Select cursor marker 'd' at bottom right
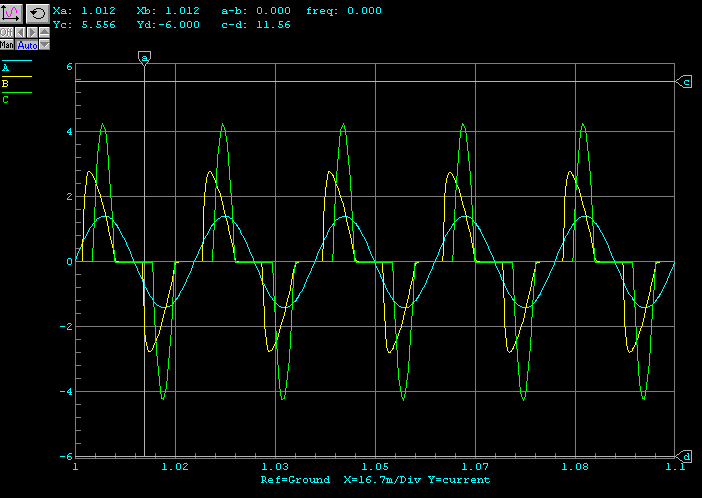Screen dimensions: 702x498 click(x=686, y=455)
